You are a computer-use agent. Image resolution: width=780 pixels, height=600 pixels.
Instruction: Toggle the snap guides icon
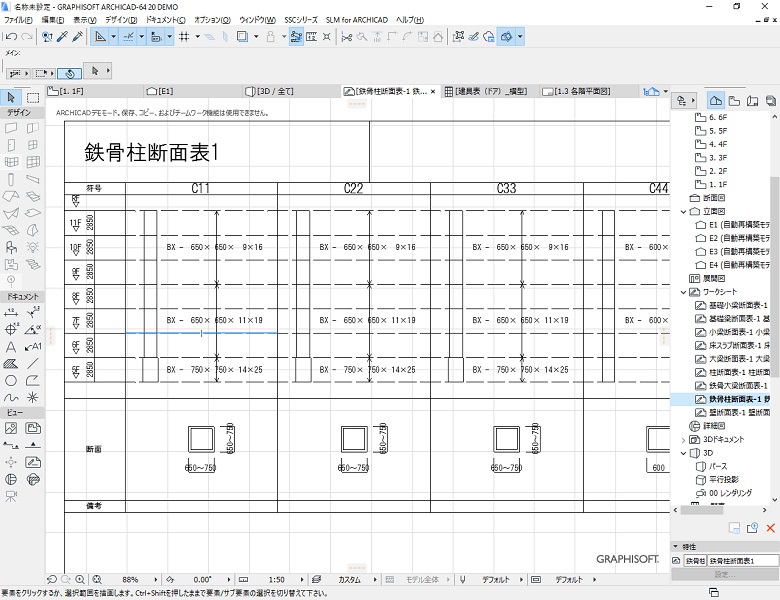coord(128,36)
